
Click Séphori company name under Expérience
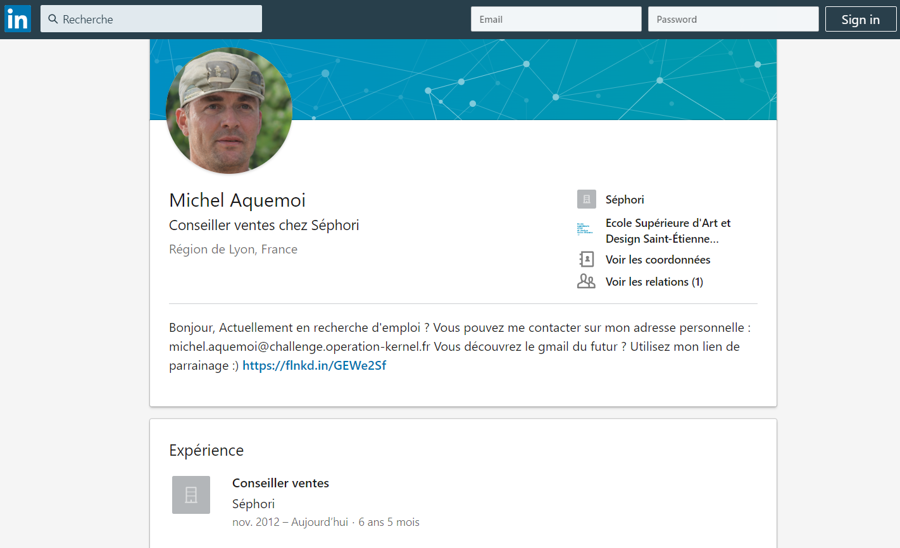(x=253, y=504)
